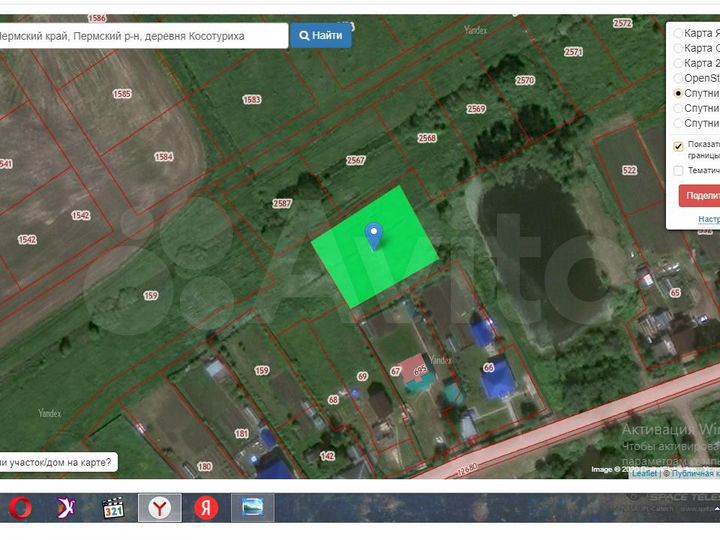720x540 pixels.
Task: Select the second Спутник radio option
Action: (678, 108)
